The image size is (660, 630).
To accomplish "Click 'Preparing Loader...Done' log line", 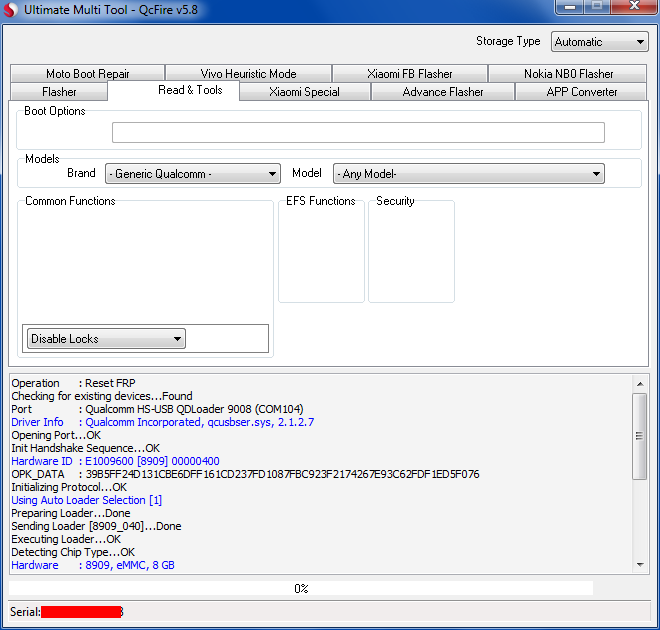I will 71,513.
